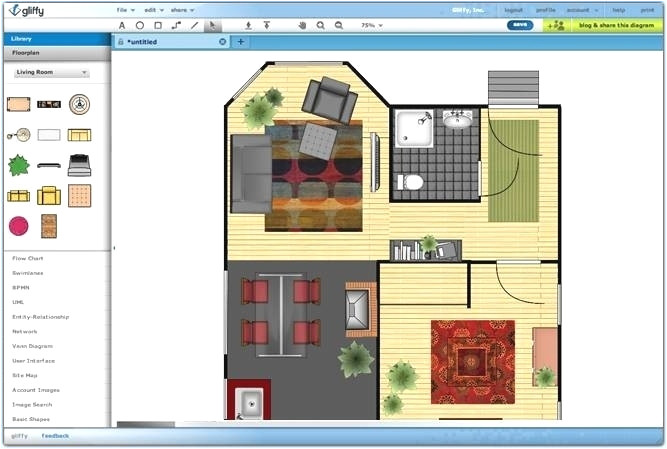
Task: Open the 75% zoom level dropdown
Action: click(x=371, y=25)
